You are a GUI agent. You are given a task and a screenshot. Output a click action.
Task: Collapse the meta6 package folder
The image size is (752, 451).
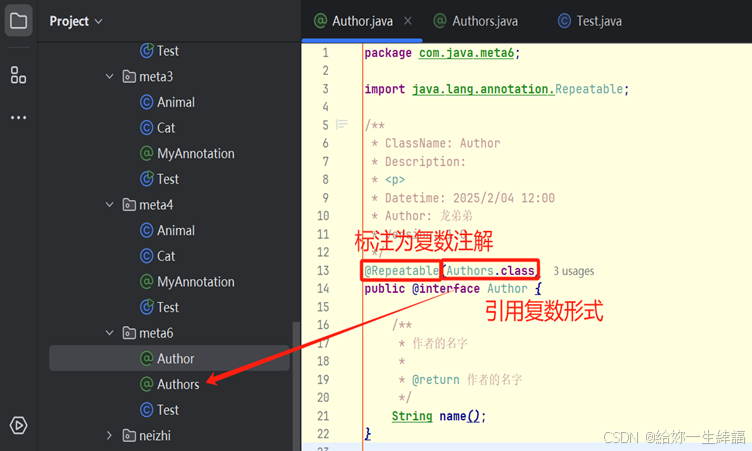(x=109, y=332)
